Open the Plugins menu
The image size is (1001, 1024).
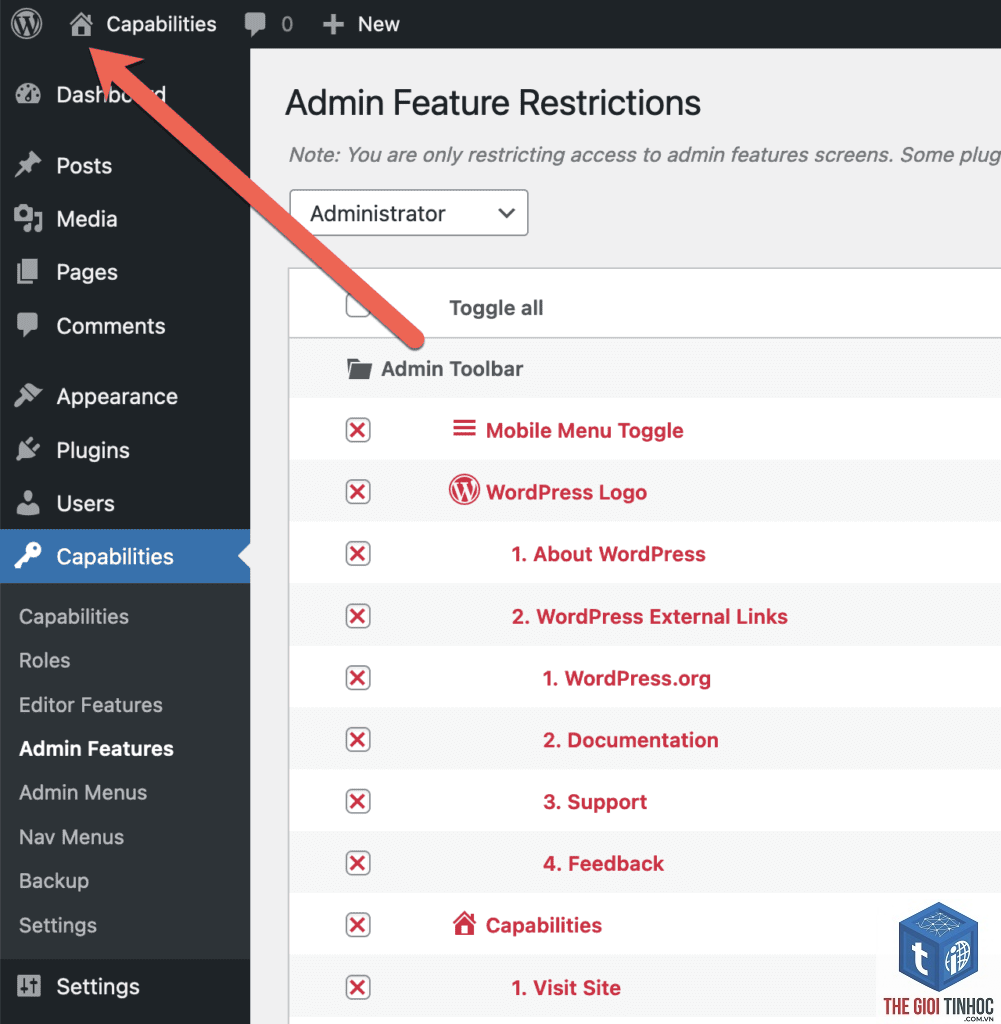93,450
